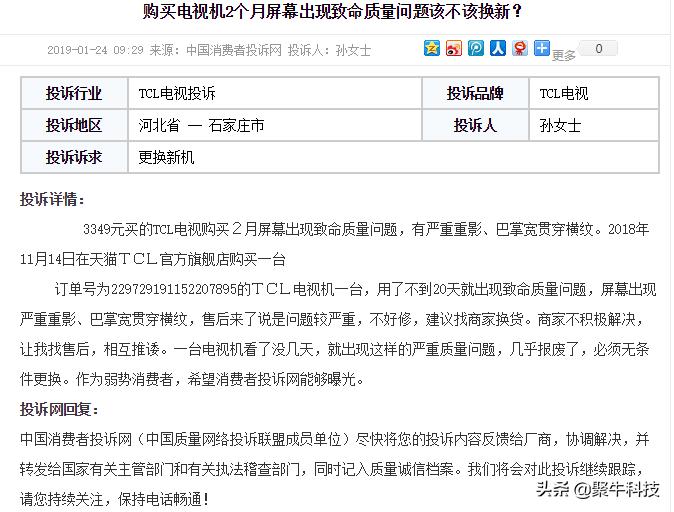Screen dimensions: 674x512
Task: Click the 投诉地区 header cell
Action: click(x=74, y=125)
